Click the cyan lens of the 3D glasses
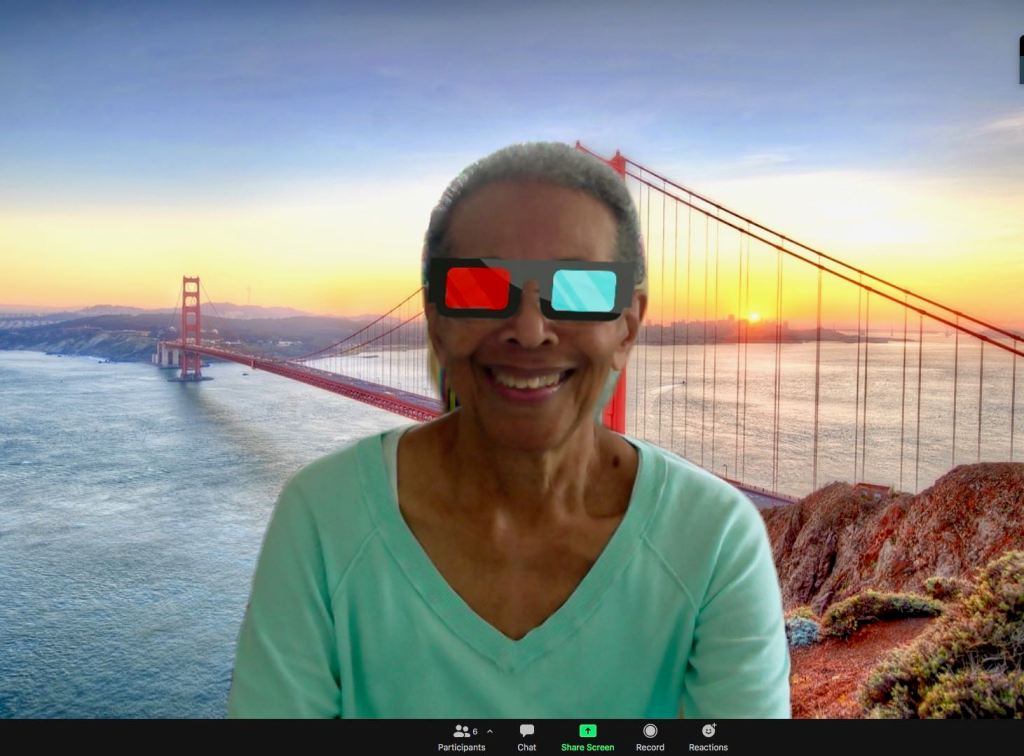Viewport: 1024px width, 756px height. pos(584,290)
